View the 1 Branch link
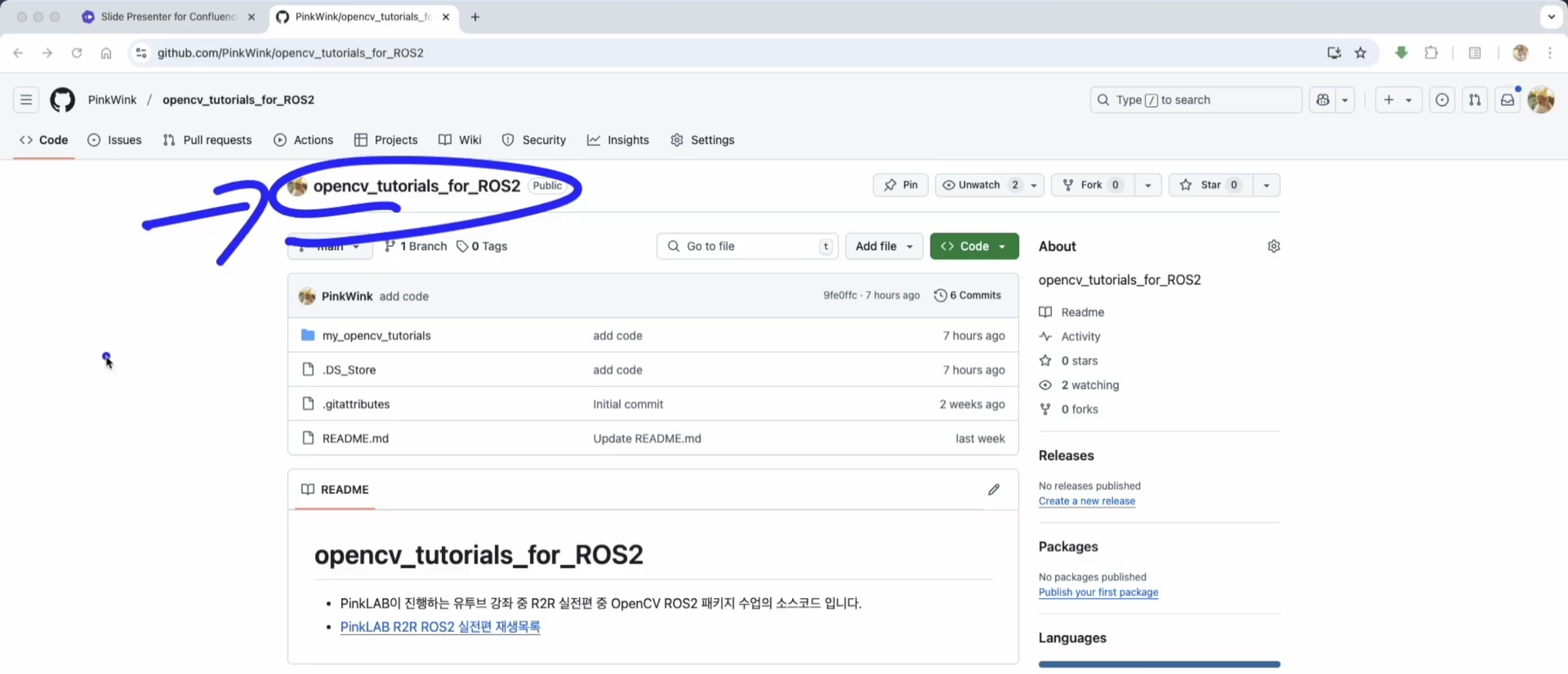This screenshot has height=674, width=1568. [416, 246]
